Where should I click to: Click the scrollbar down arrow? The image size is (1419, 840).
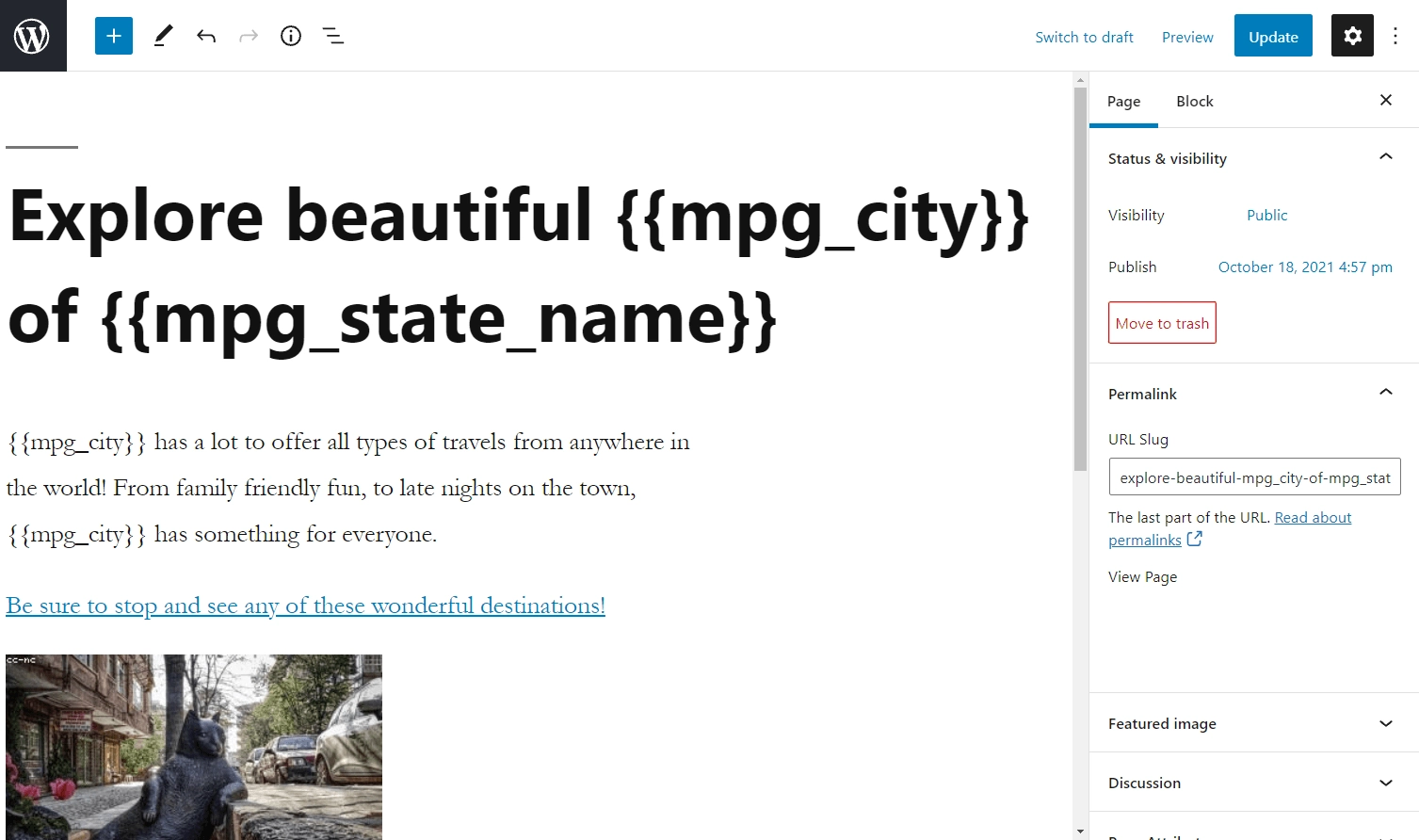[x=1080, y=832]
